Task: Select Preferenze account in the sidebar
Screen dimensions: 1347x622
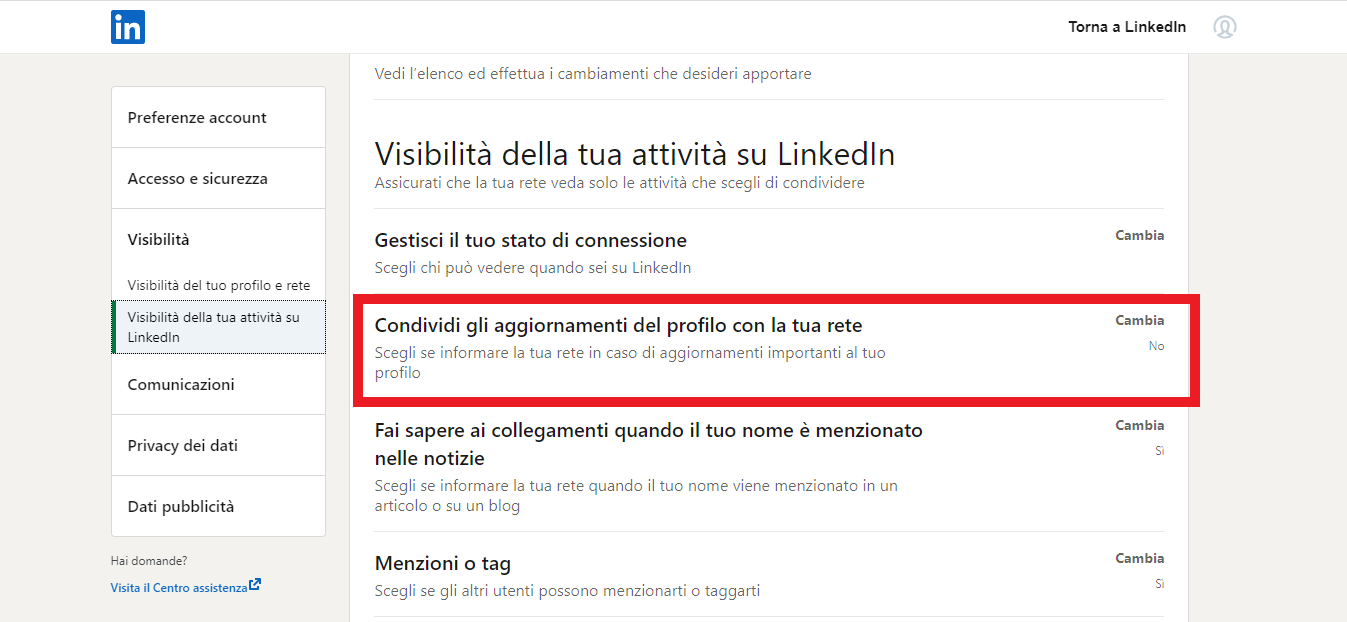Action: 197,117
